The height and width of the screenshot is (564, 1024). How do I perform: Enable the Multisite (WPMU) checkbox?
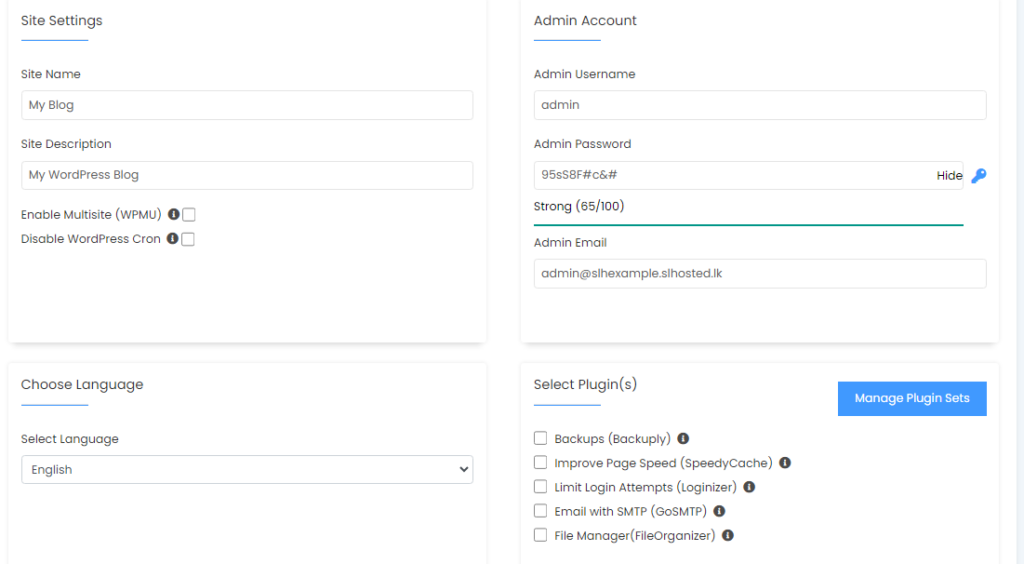pos(189,214)
